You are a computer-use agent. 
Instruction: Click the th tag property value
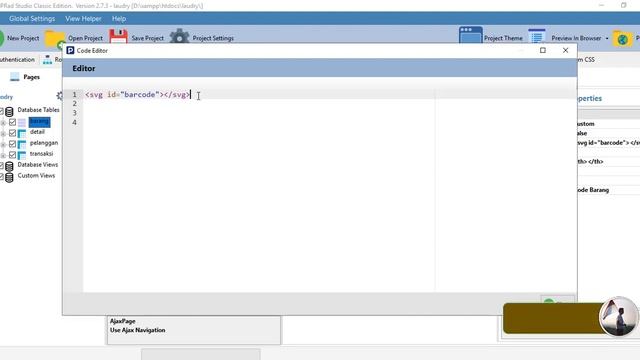[x=590, y=162]
